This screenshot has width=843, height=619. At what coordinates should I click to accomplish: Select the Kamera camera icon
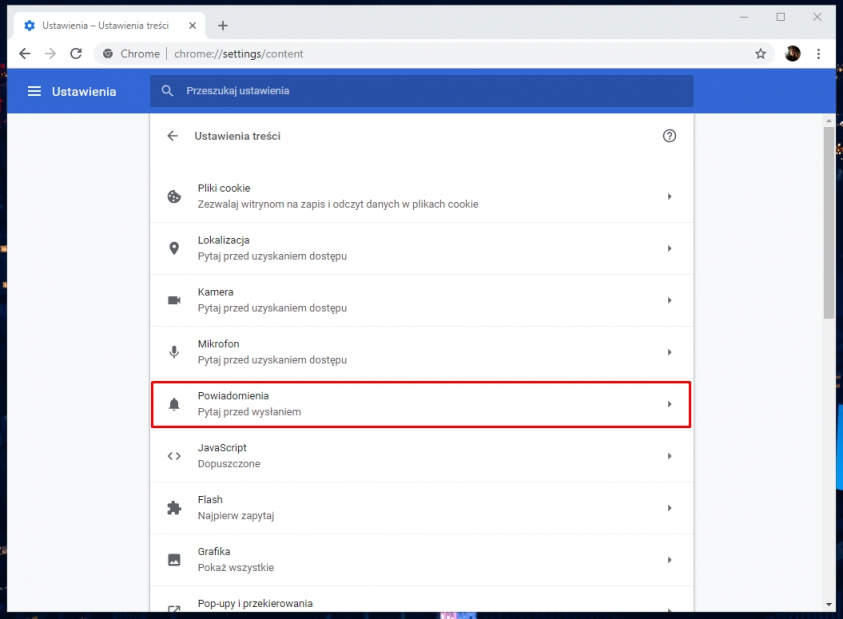point(174,300)
